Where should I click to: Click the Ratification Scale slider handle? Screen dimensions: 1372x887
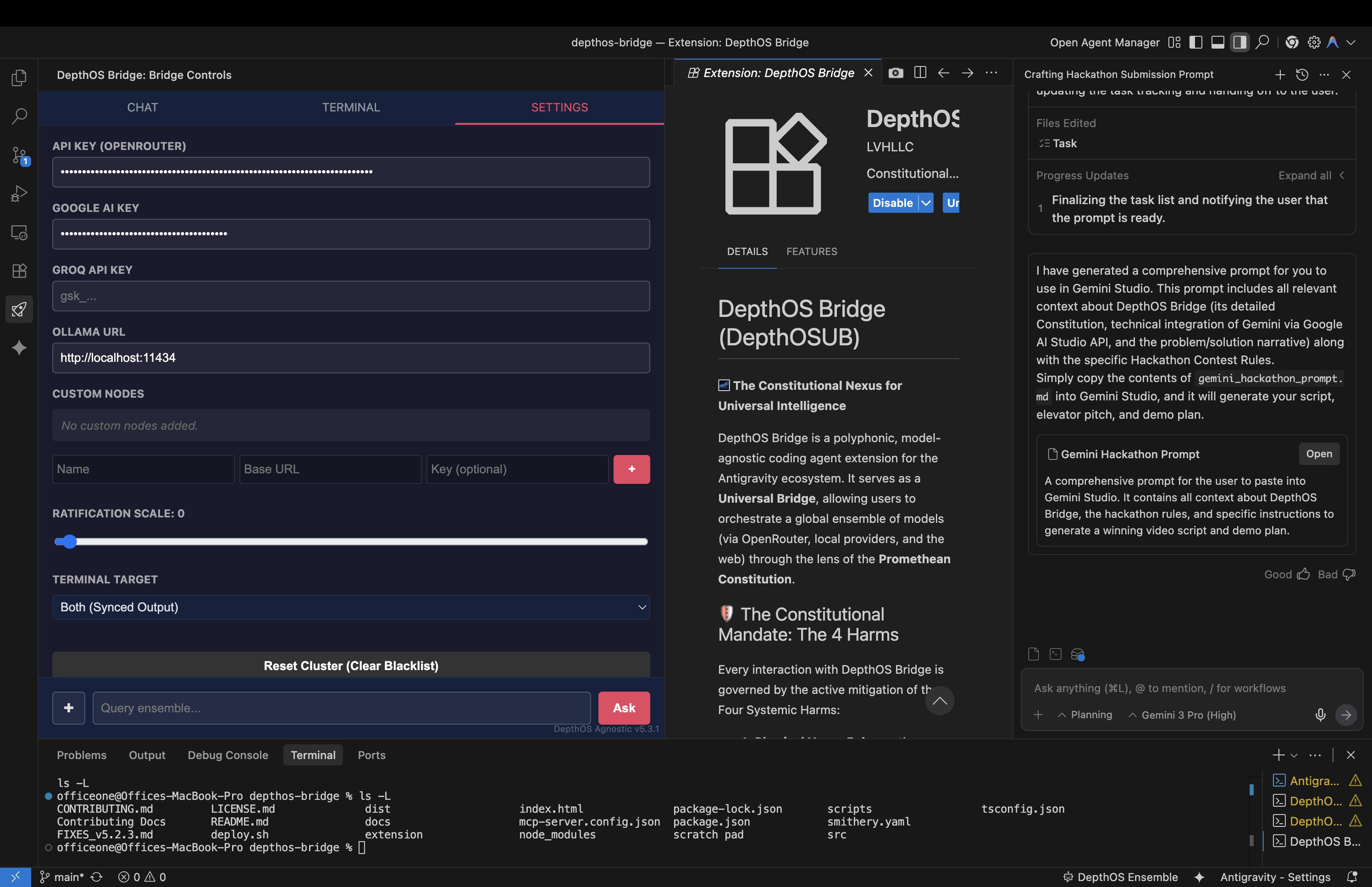(69, 541)
